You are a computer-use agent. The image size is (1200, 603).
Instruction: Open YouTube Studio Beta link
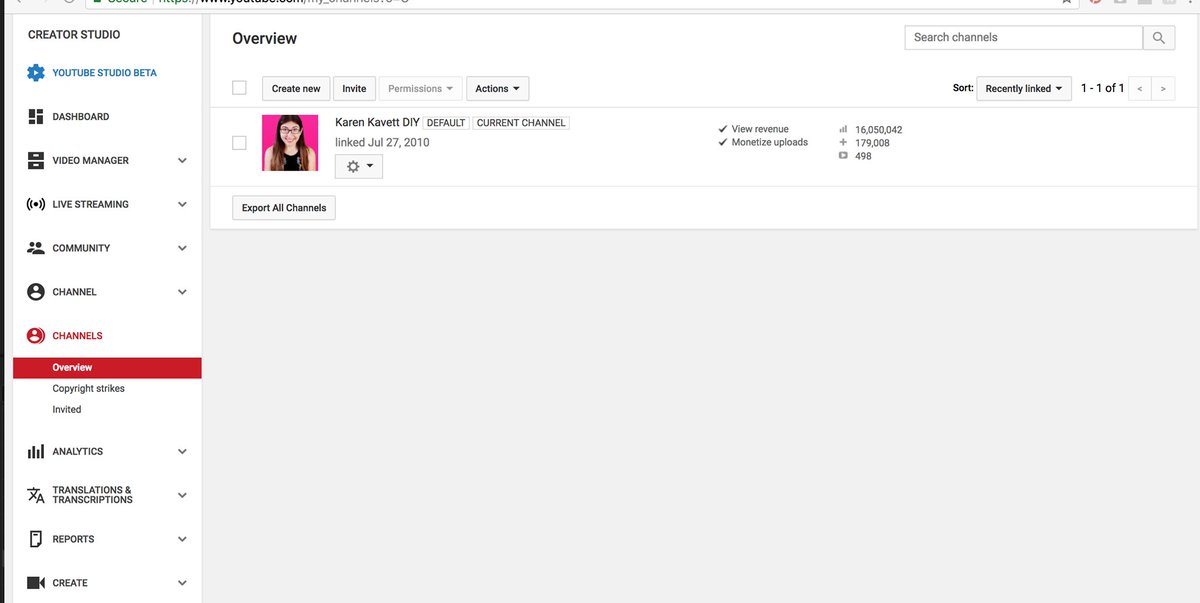105,73
